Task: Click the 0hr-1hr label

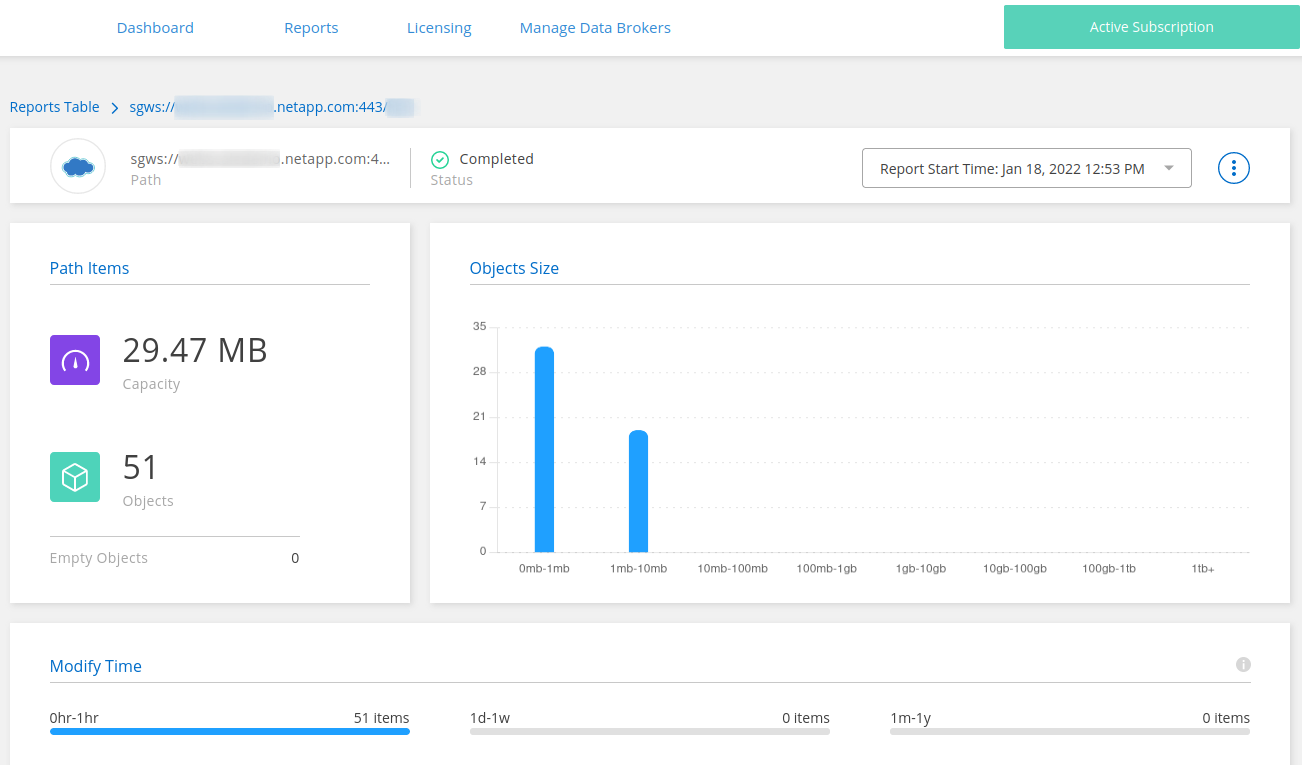Action: pos(74,718)
